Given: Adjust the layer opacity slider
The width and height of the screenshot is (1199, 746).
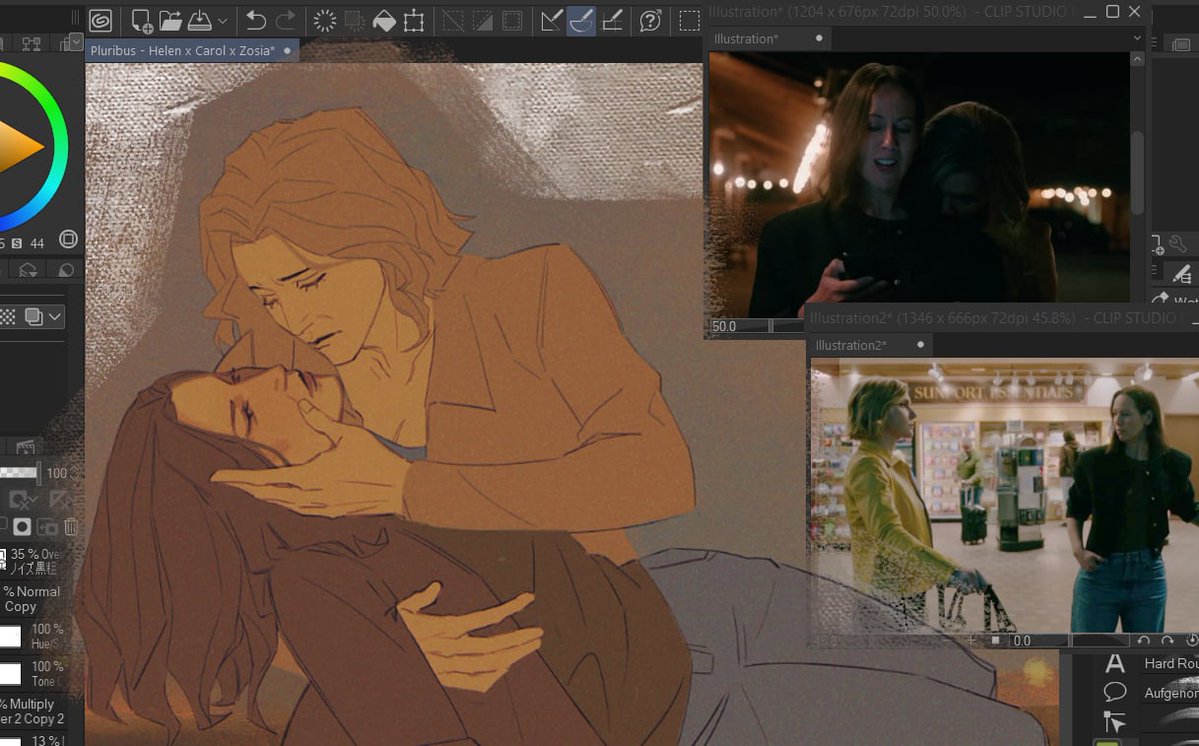Looking at the screenshot, I should pos(19,473).
